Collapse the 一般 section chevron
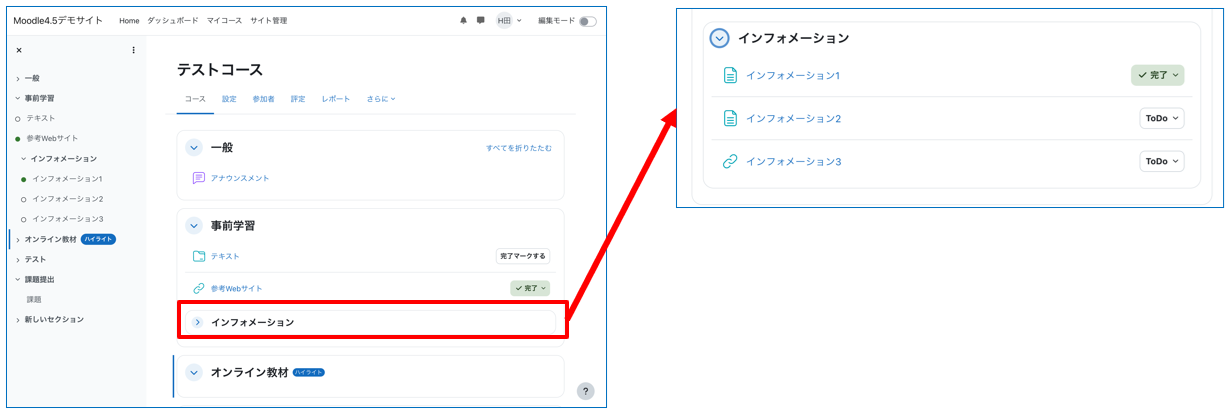Image resolution: width=1229 pixels, height=412 pixels. (x=194, y=147)
